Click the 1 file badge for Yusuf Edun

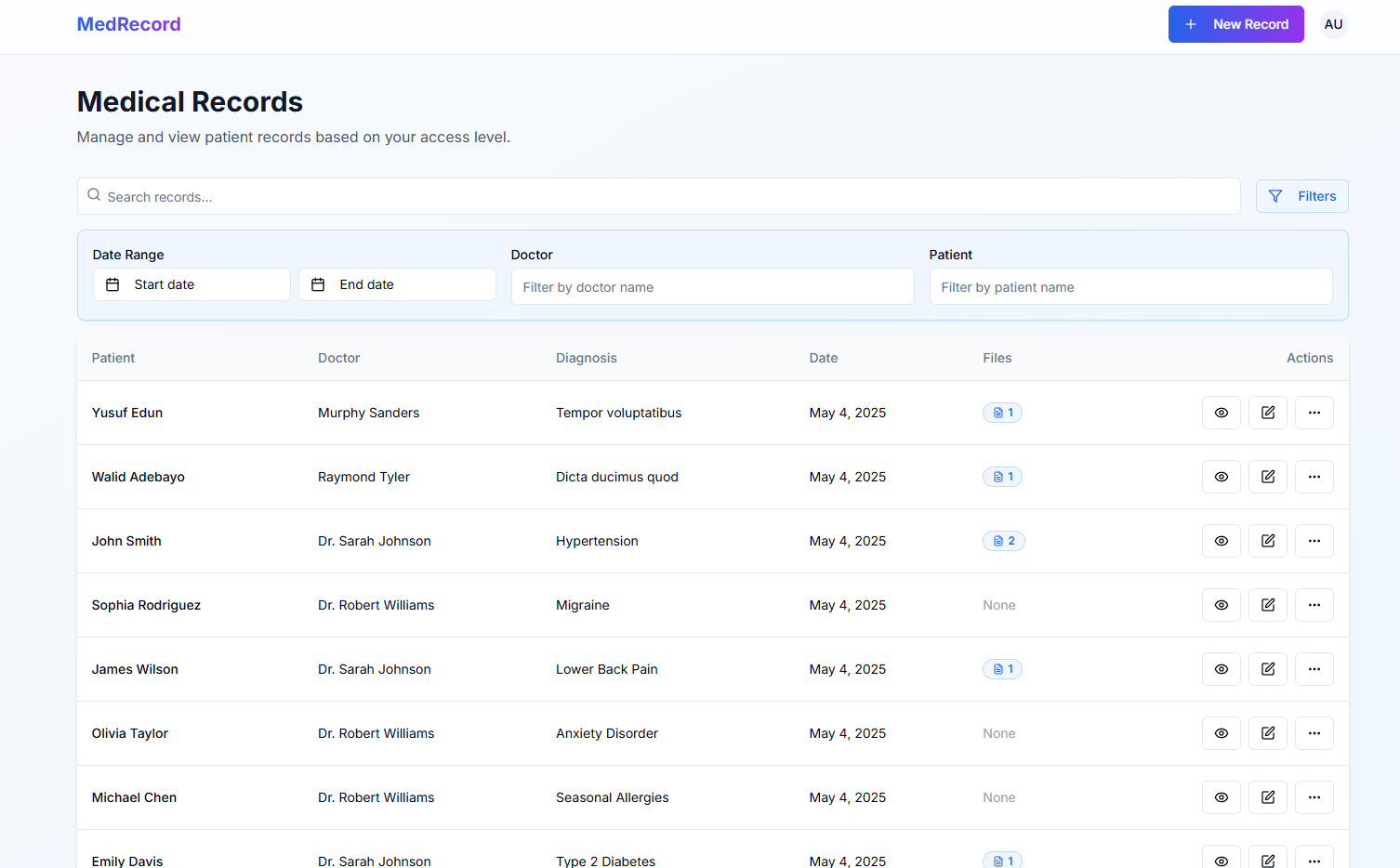(1002, 413)
